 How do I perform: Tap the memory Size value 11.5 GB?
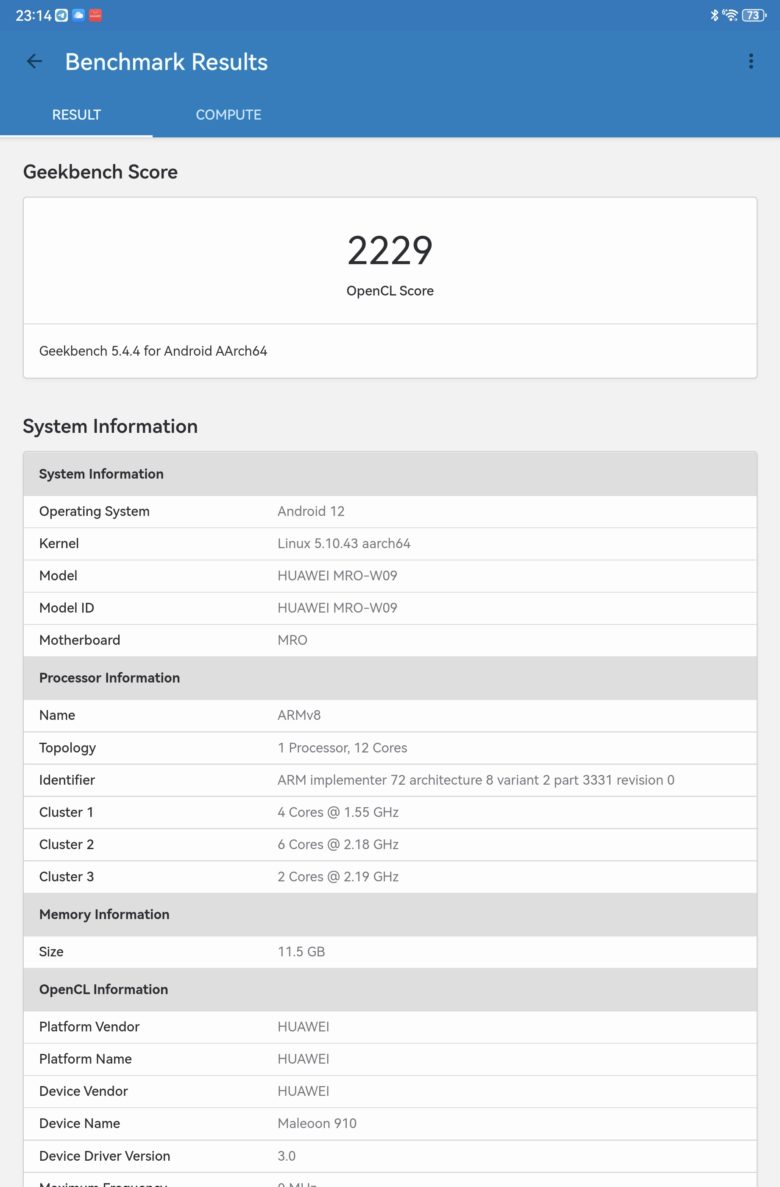pyautogui.click(x=301, y=952)
